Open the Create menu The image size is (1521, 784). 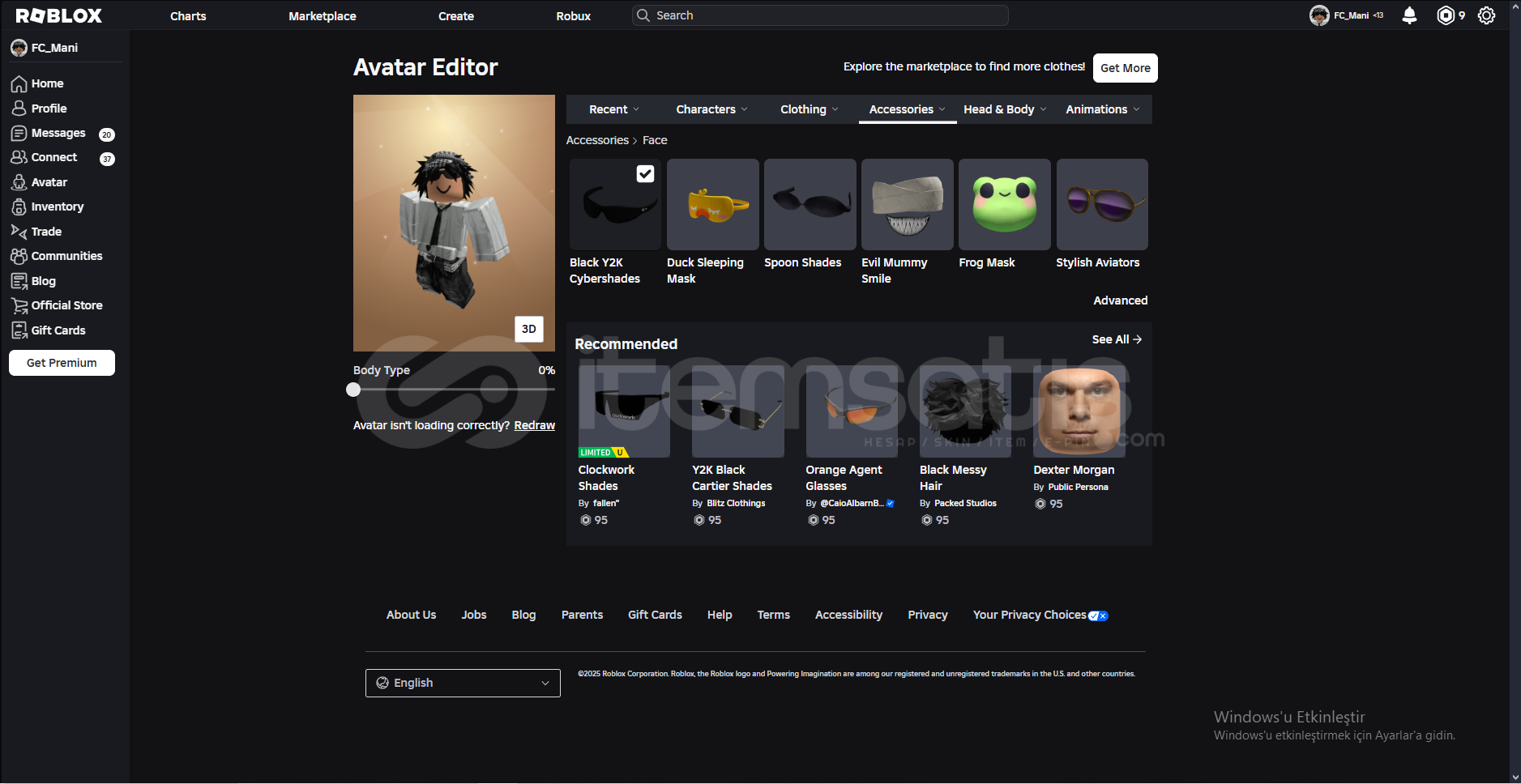point(456,15)
